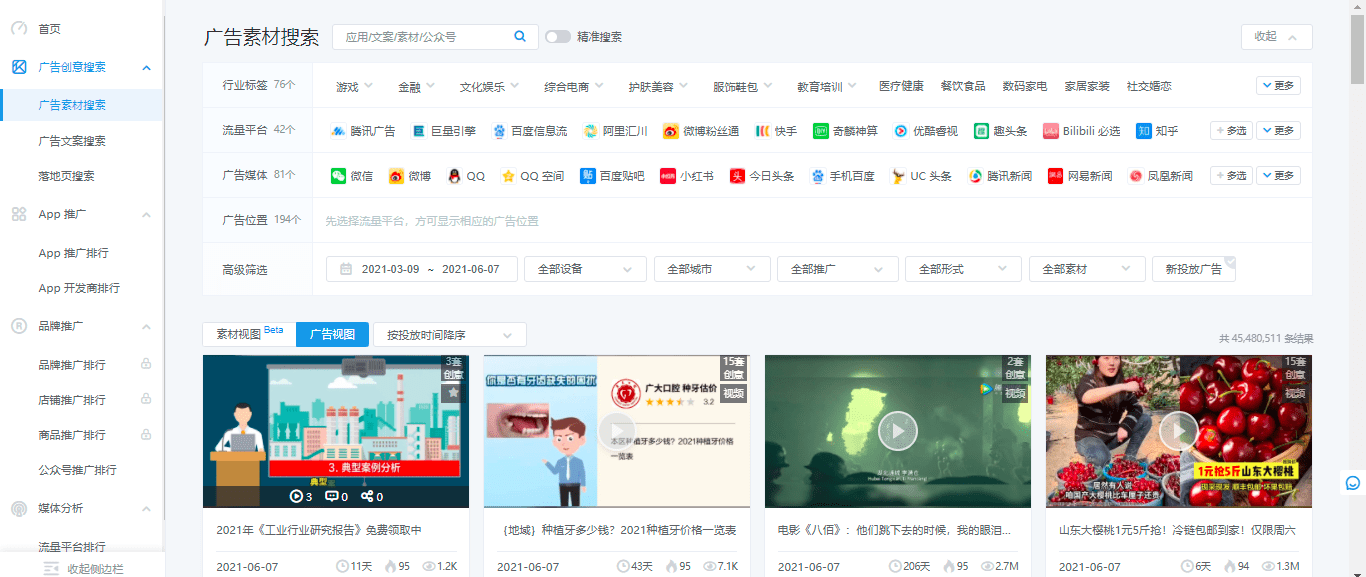
Task: Enable 多选 for traffic platforms
Action: (1231, 131)
